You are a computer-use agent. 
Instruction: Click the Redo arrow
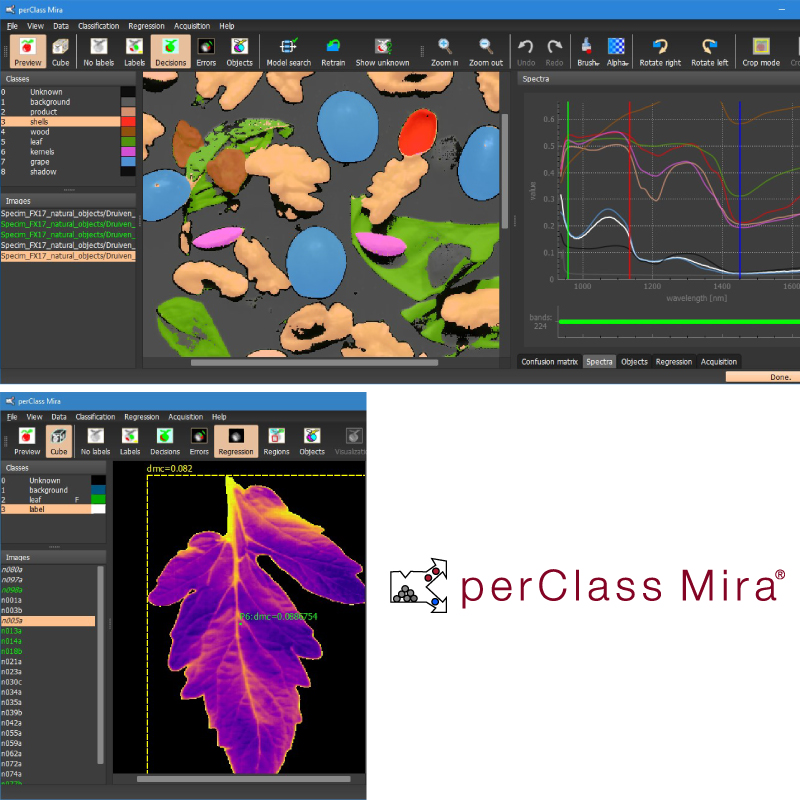tap(554, 52)
